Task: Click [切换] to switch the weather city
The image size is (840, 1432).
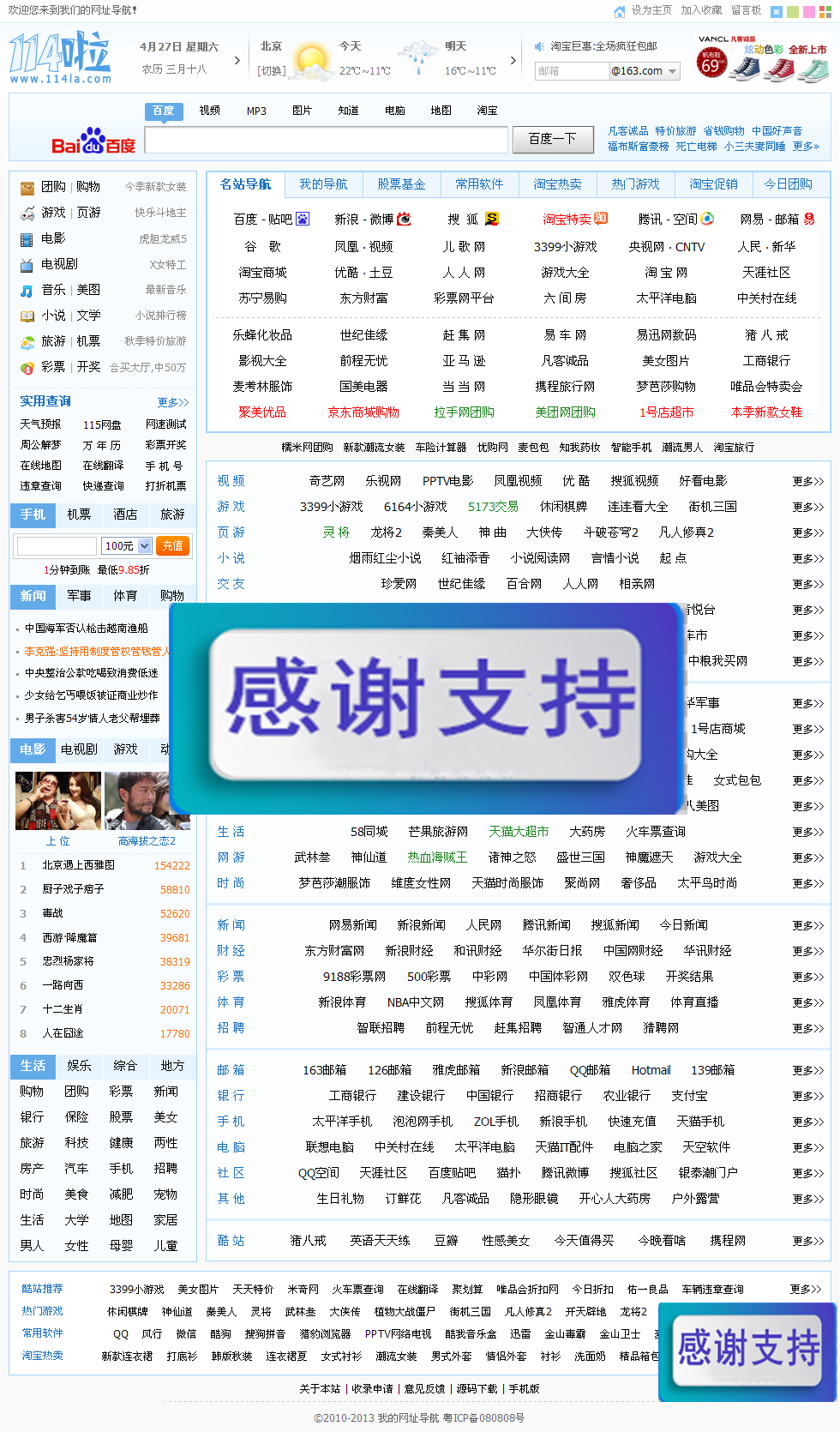Action: point(272,70)
